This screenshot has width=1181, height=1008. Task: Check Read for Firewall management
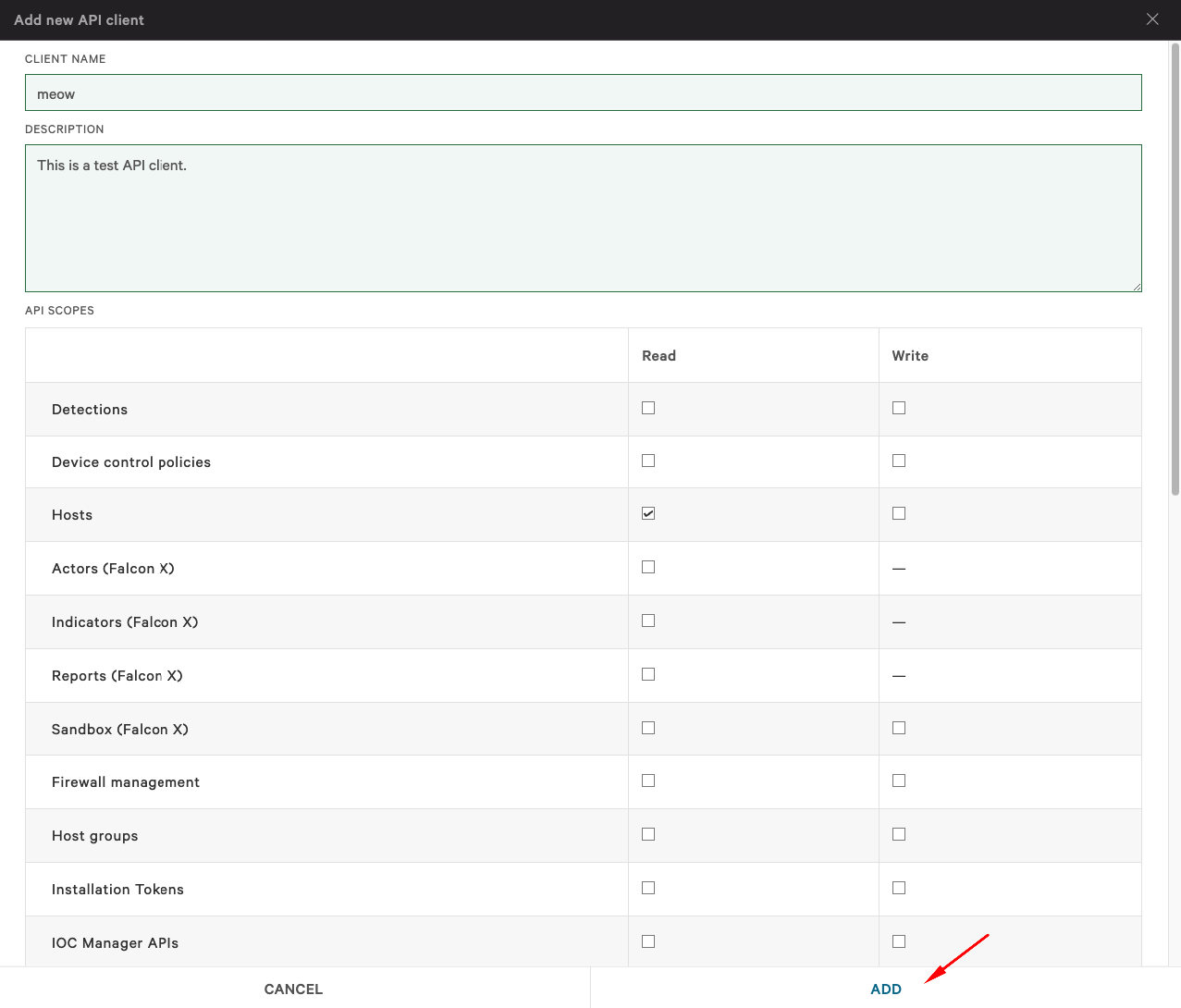click(648, 781)
